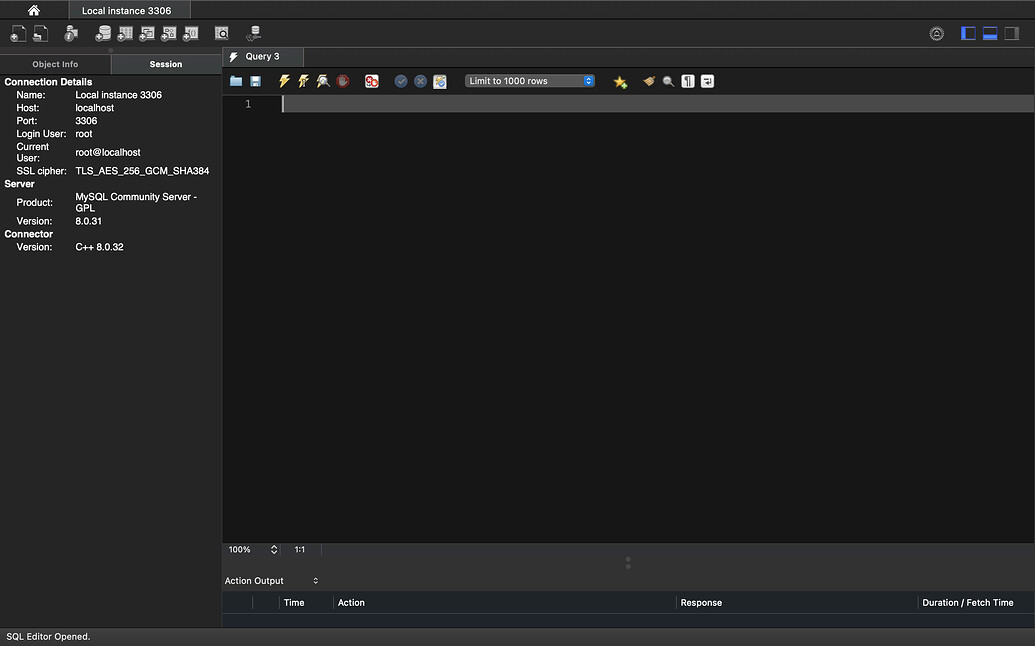Stop the running query

point(343,81)
